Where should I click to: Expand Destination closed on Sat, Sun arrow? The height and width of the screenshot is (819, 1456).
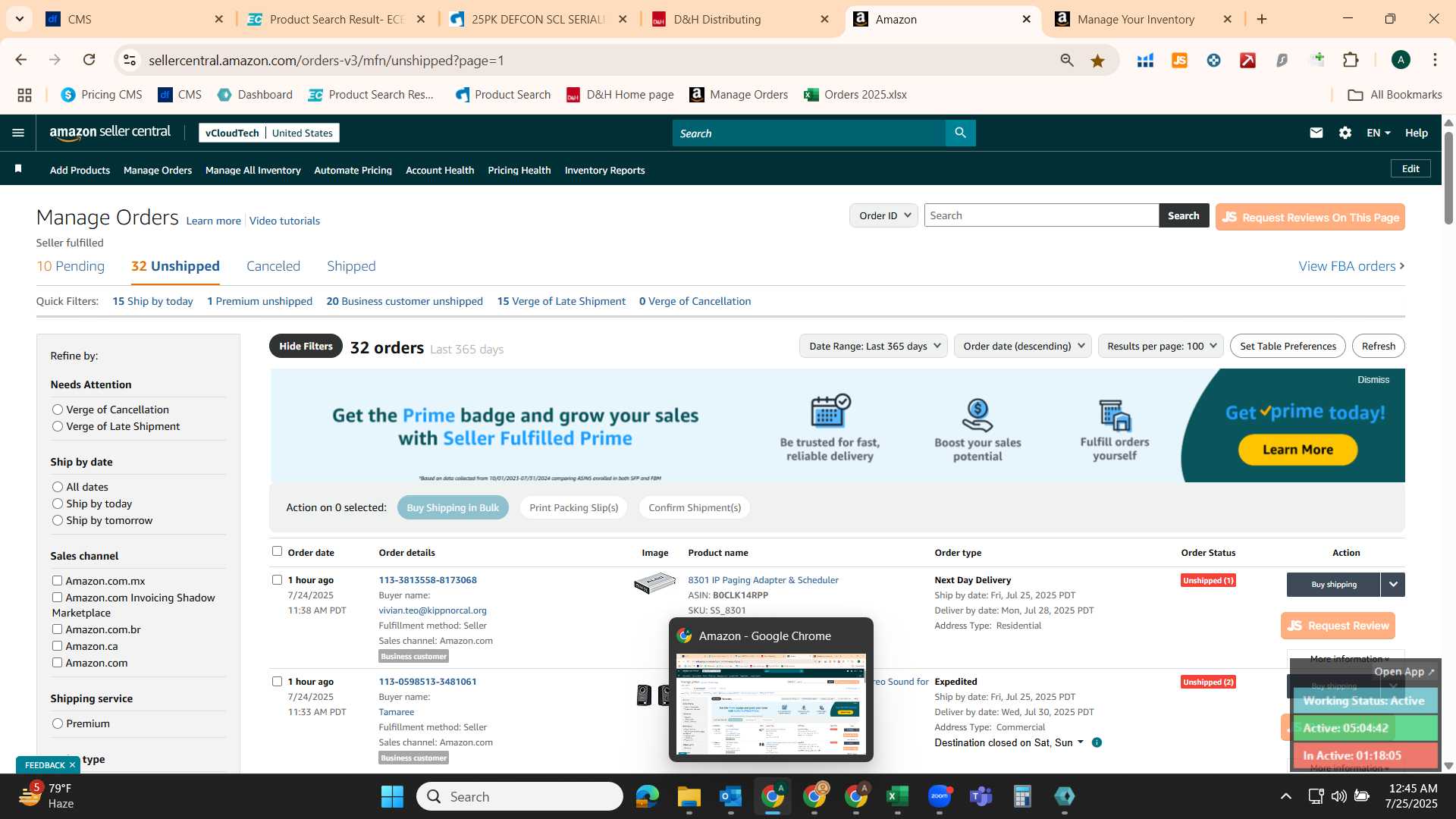1081,742
